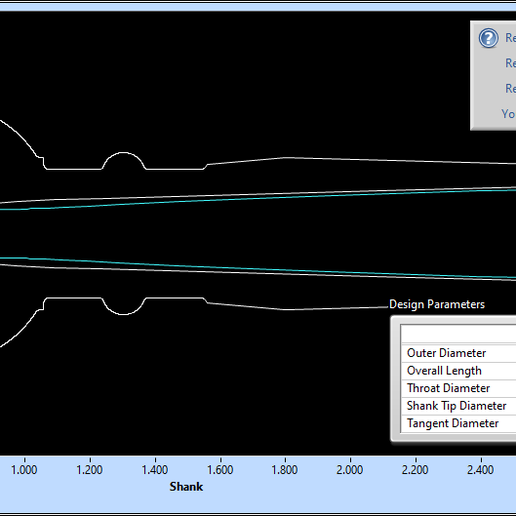Click the 1.800 axis tick label
The width and height of the screenshot is (516, 516).
(284, 470)
